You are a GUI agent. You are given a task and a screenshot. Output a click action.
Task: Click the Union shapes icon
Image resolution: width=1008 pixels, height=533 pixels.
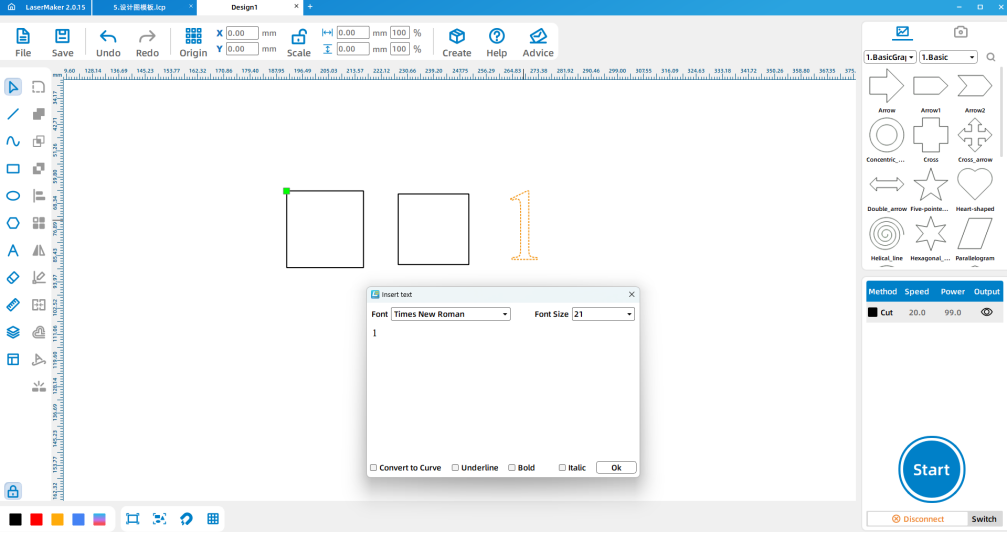point(39,114)
